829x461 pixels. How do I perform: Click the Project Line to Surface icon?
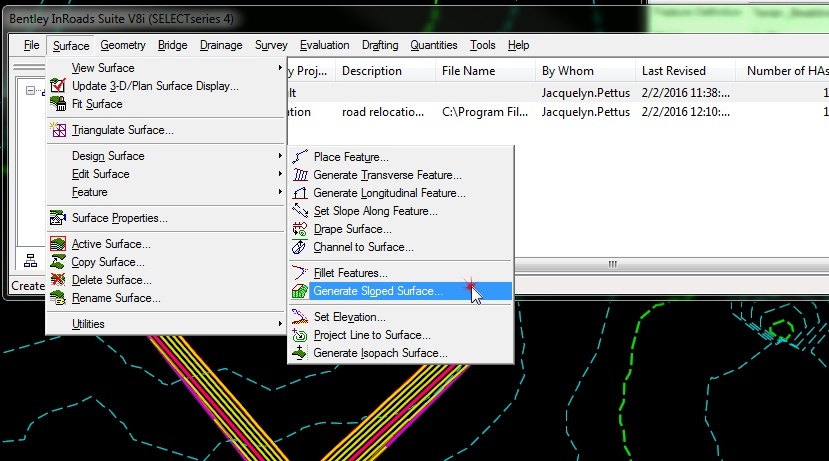tap(300, 335)
